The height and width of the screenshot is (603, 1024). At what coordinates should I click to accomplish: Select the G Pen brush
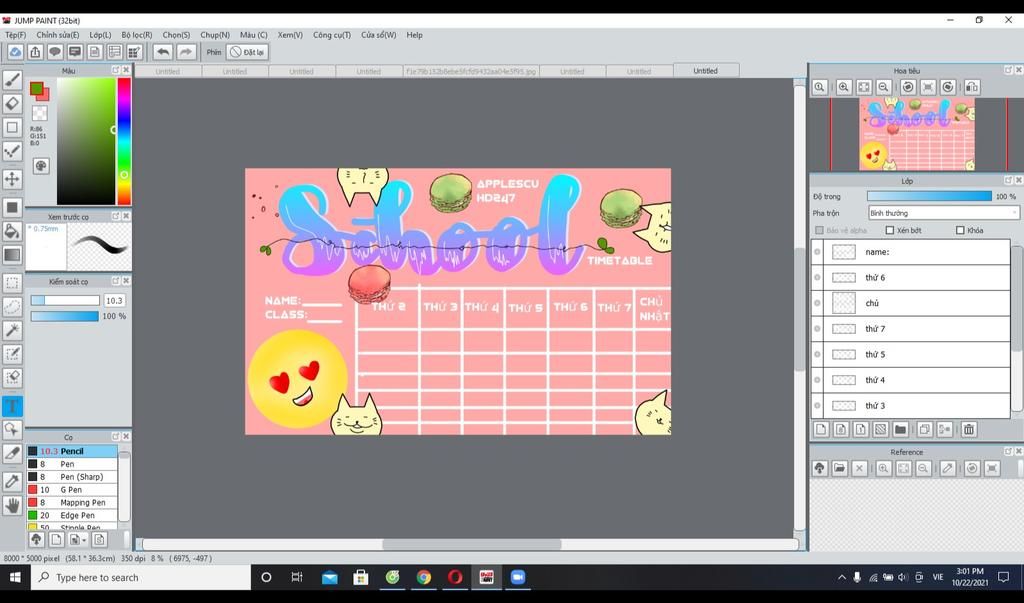[72, 489]
